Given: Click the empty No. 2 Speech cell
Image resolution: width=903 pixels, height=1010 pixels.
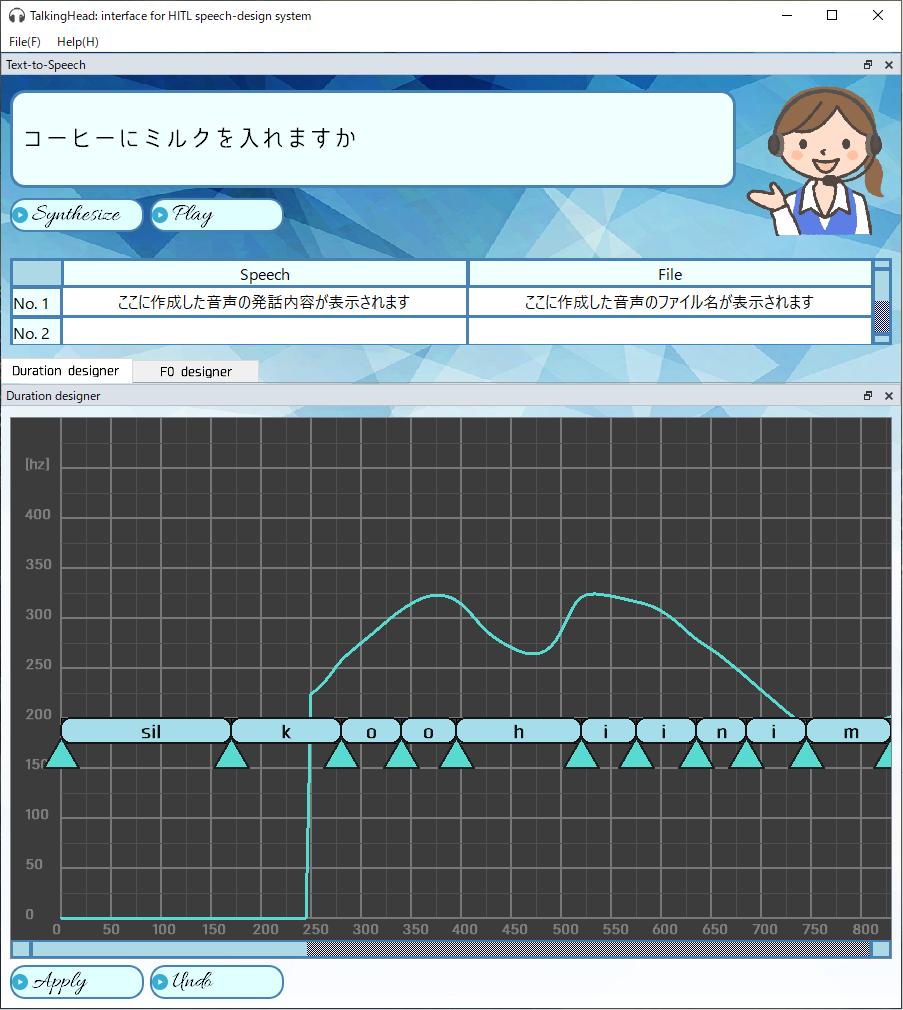Looking at the screenshot, I should 265,332.
